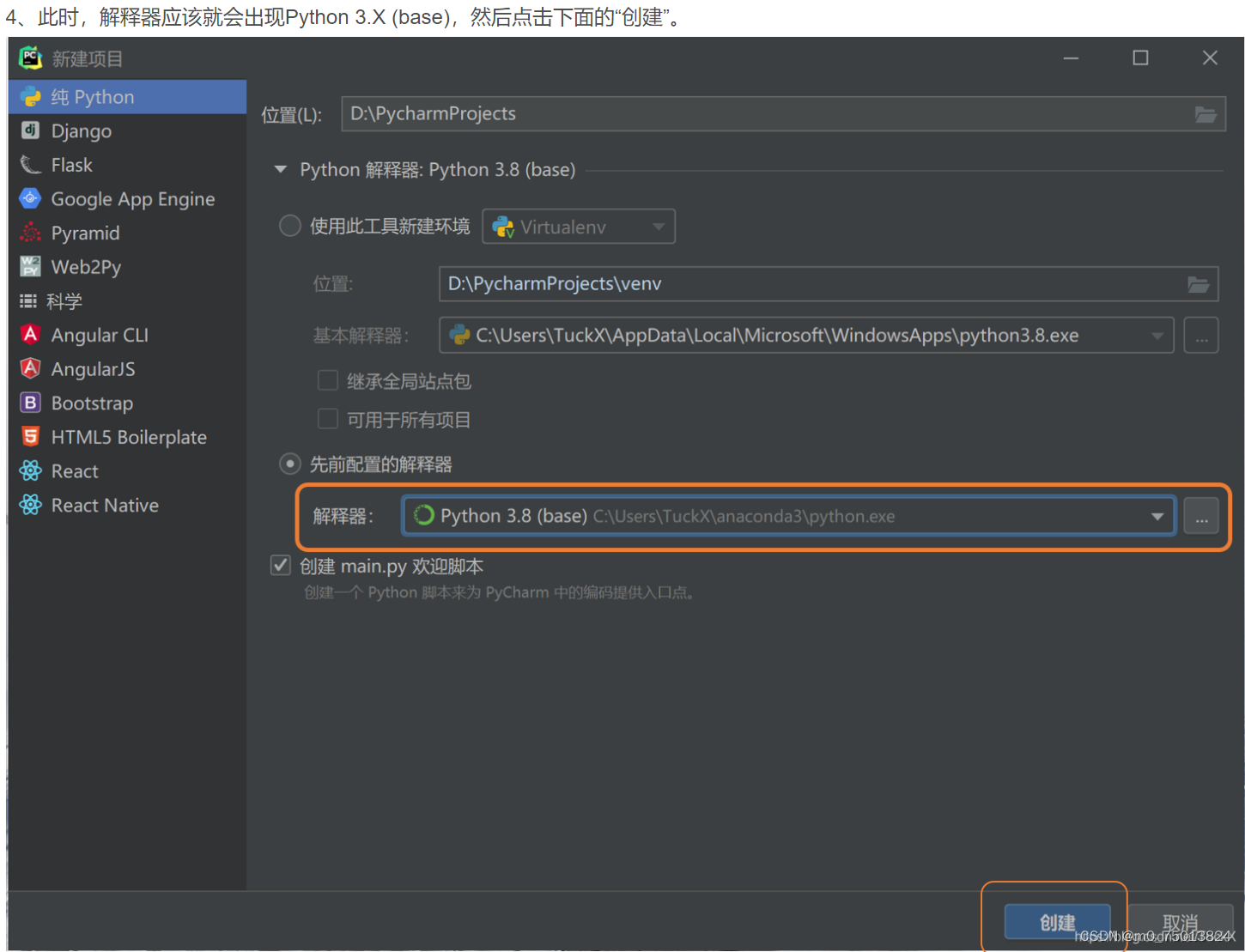Open the folder browser for 位置(L)
Screen dimensions: 1245x952
click(1206, 113)
